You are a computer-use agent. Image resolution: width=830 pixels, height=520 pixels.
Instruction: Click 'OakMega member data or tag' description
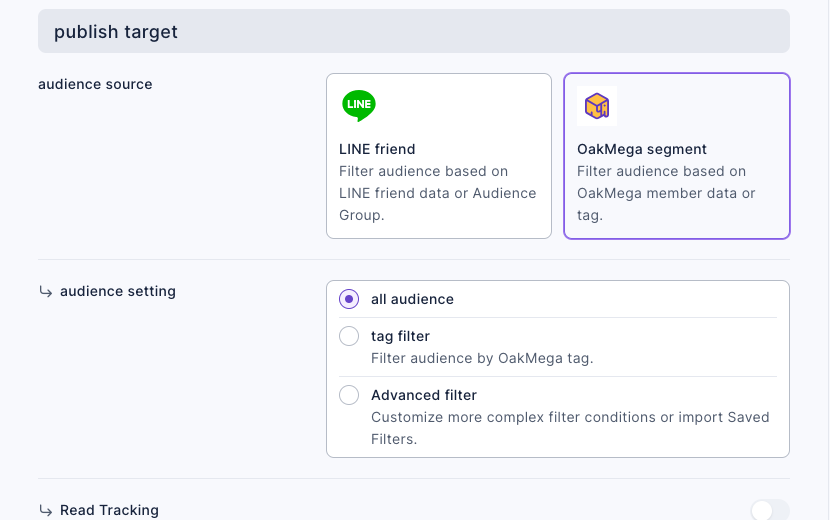pos(666,193)
